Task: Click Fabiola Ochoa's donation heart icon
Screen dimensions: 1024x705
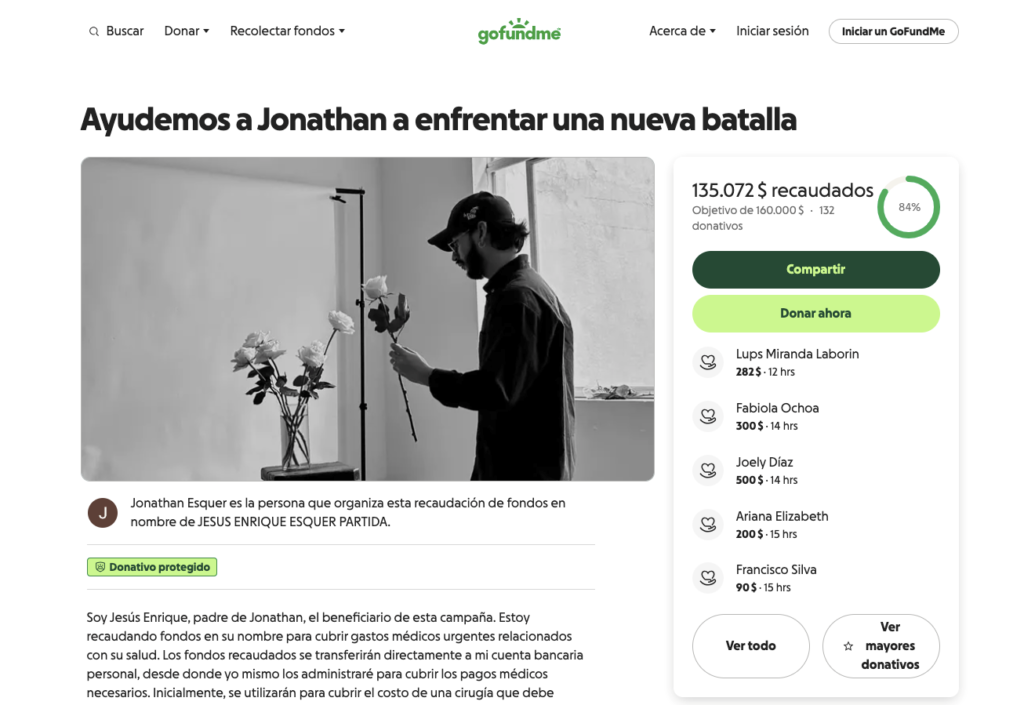Action: point(708,416)
